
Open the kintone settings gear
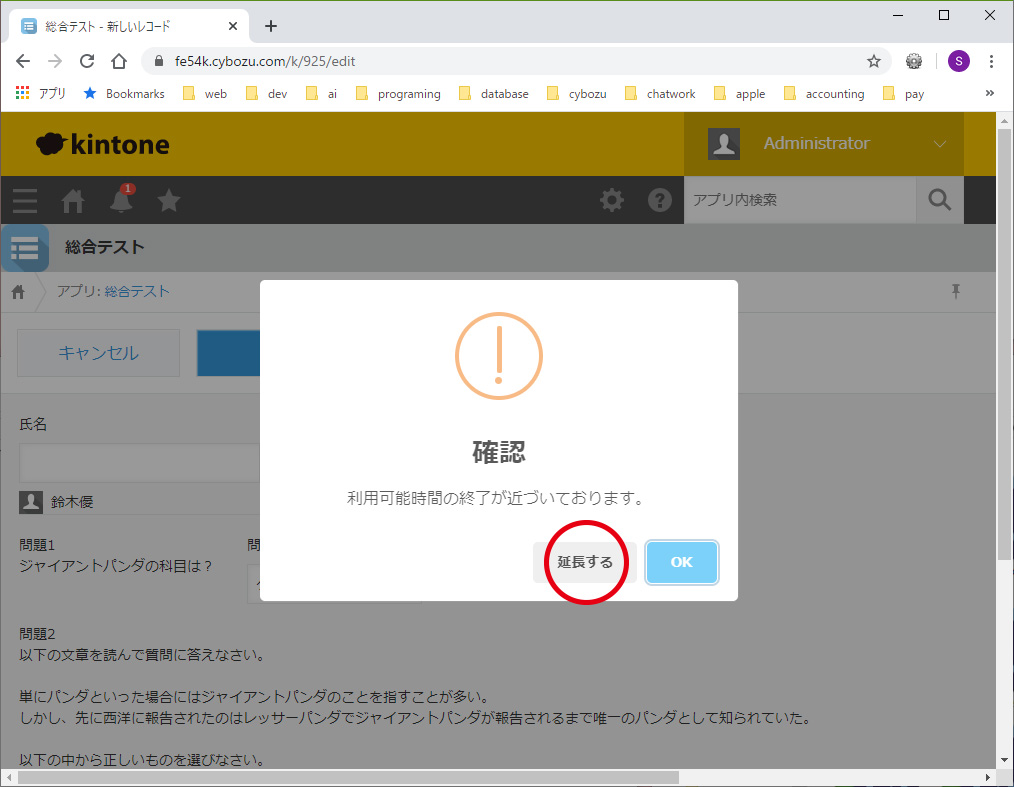(x=612, y=200)
